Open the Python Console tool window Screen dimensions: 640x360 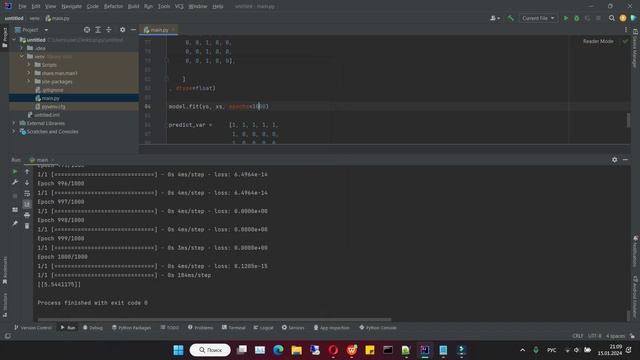[378, 328]
